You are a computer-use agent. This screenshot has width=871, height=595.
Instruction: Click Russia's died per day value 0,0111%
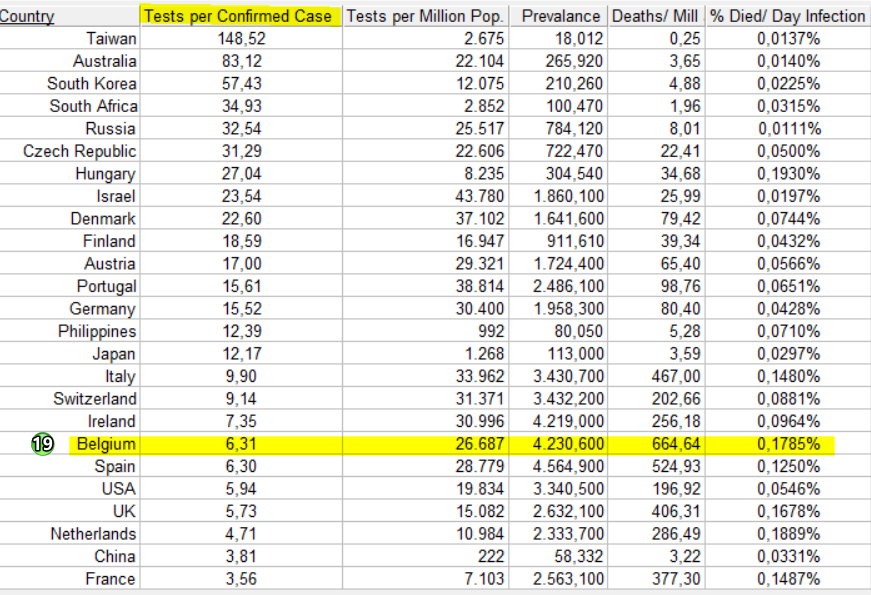pos(789,128)
